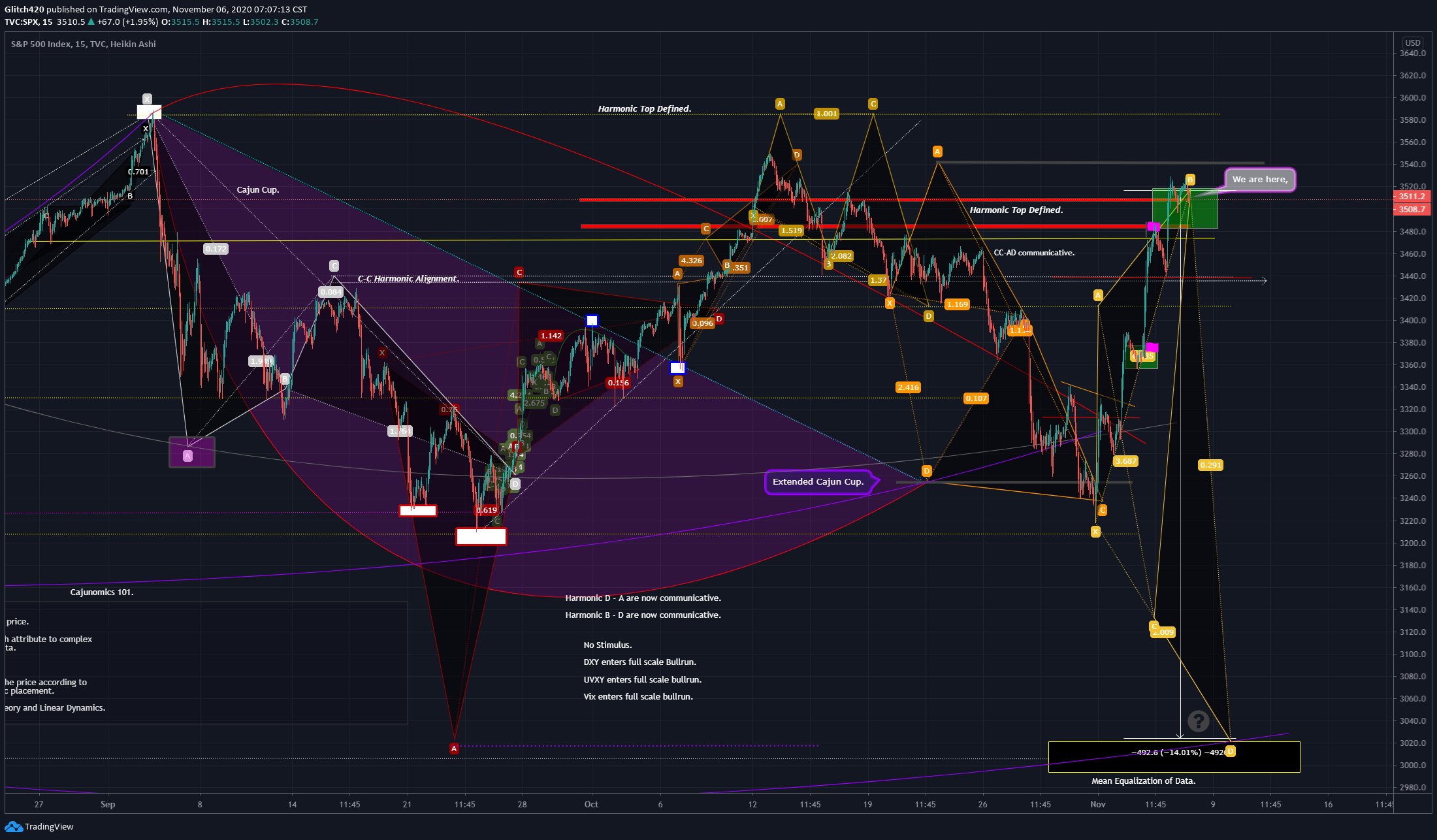Click the large white rectangle with red border
Screen dimensions: 1437x840
click(481, 536)
